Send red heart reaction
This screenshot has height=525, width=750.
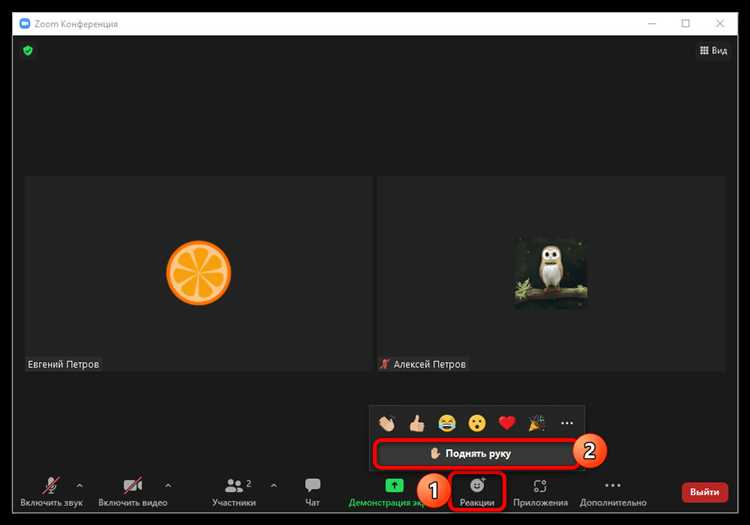coord(507,423)
